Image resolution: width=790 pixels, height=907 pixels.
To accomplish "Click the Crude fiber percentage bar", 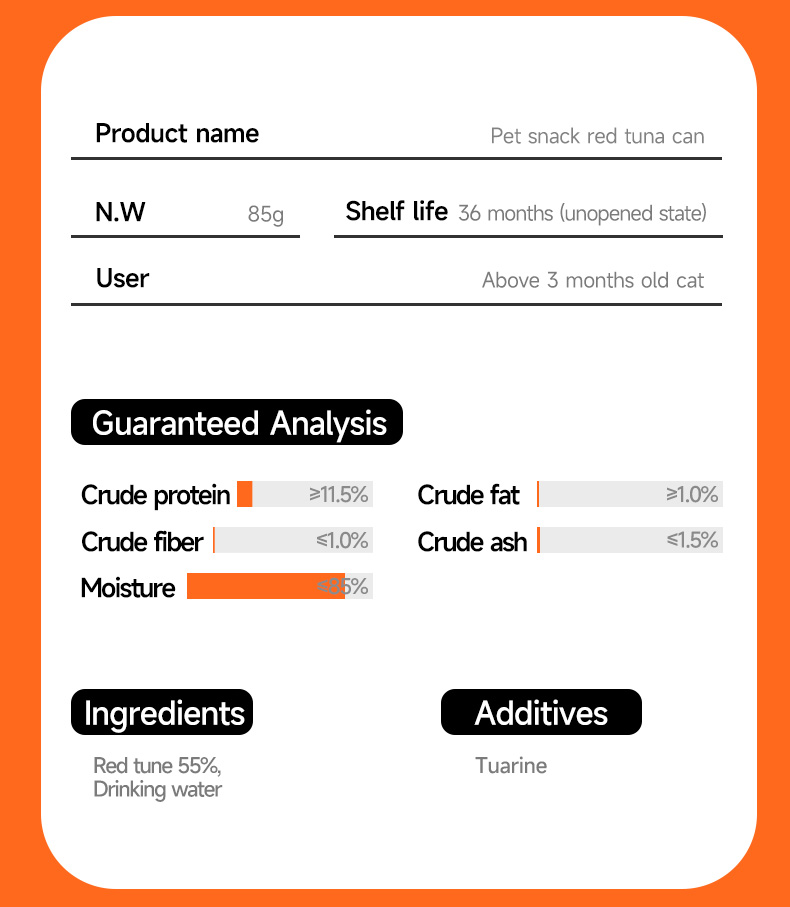I will 293,540.
